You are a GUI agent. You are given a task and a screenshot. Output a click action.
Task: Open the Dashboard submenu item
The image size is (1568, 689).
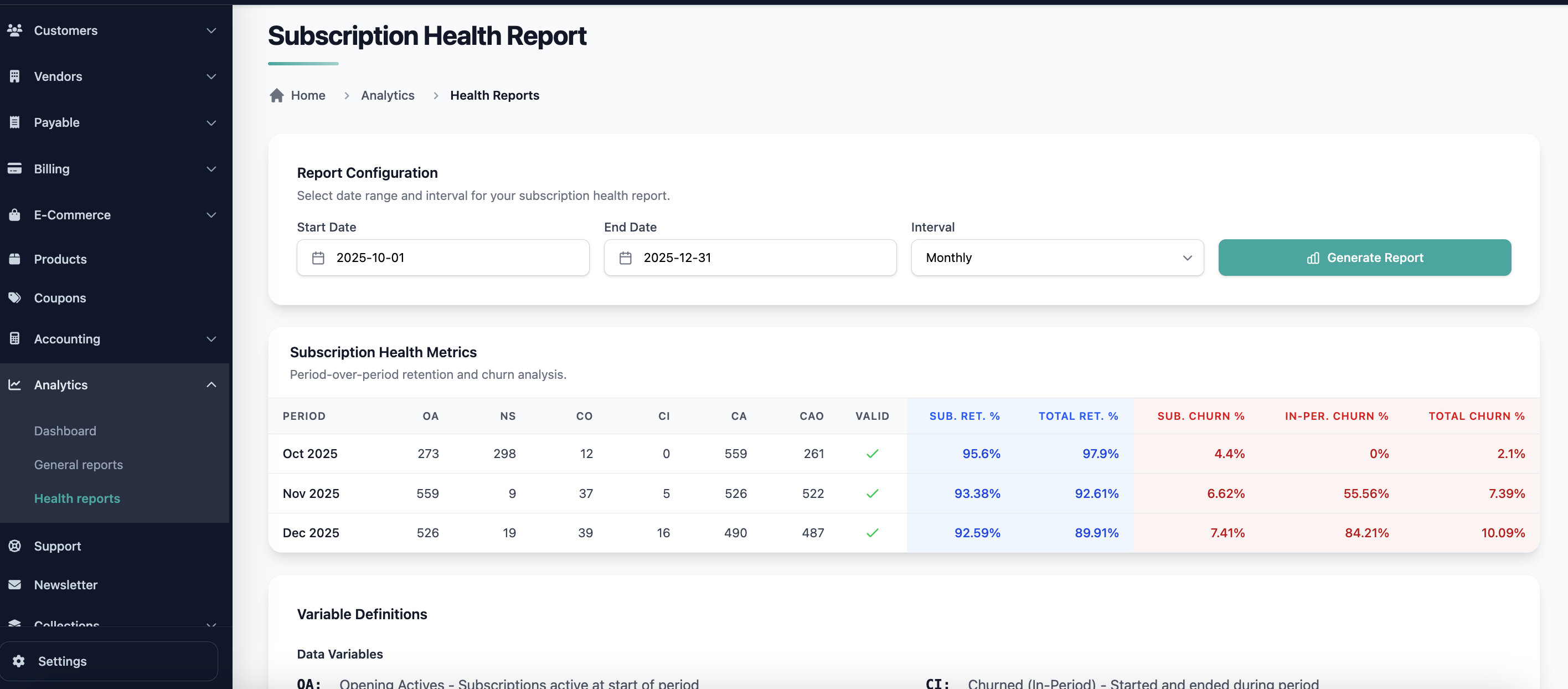pos(65,431)
